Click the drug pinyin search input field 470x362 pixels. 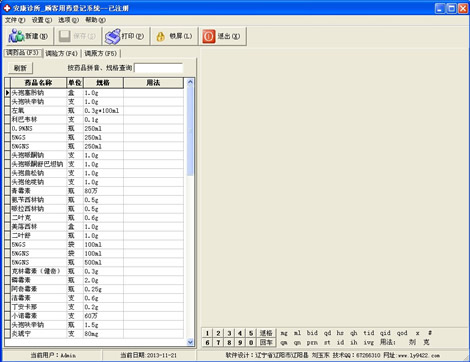pos(158,68)
